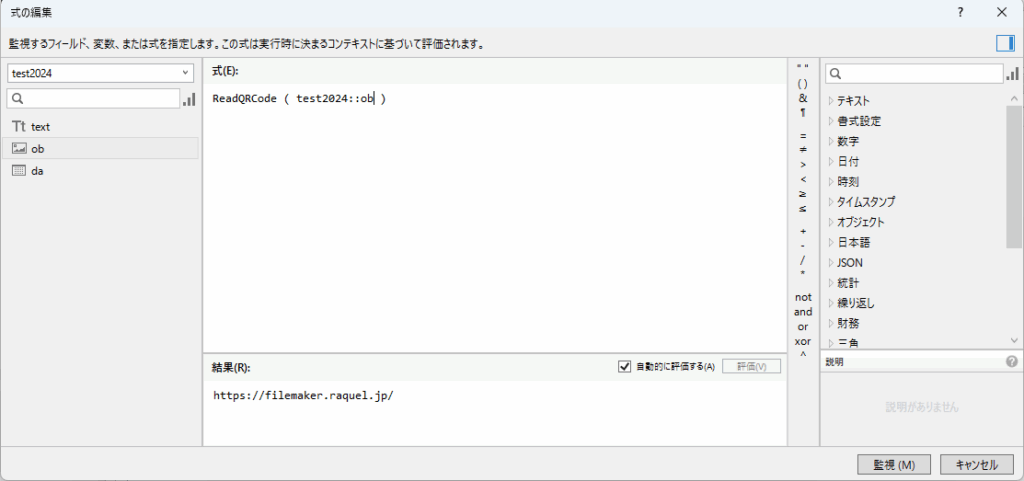Image resolution: width=1024 pixels, height=481 pixels.
Task: Expand the タイムスタンプ function category
Action: [x=831, y=202]
